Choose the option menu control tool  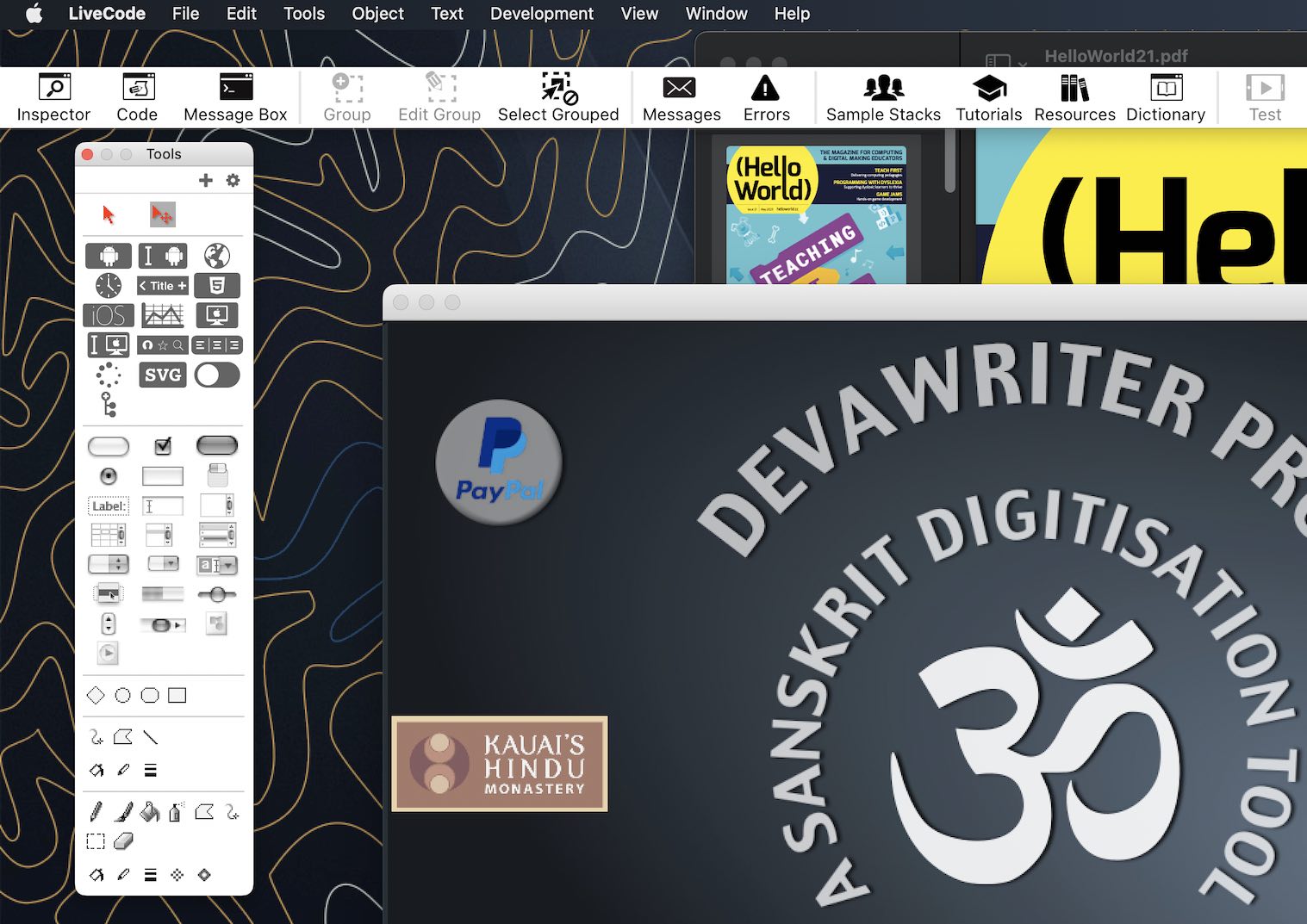[109, 564]
